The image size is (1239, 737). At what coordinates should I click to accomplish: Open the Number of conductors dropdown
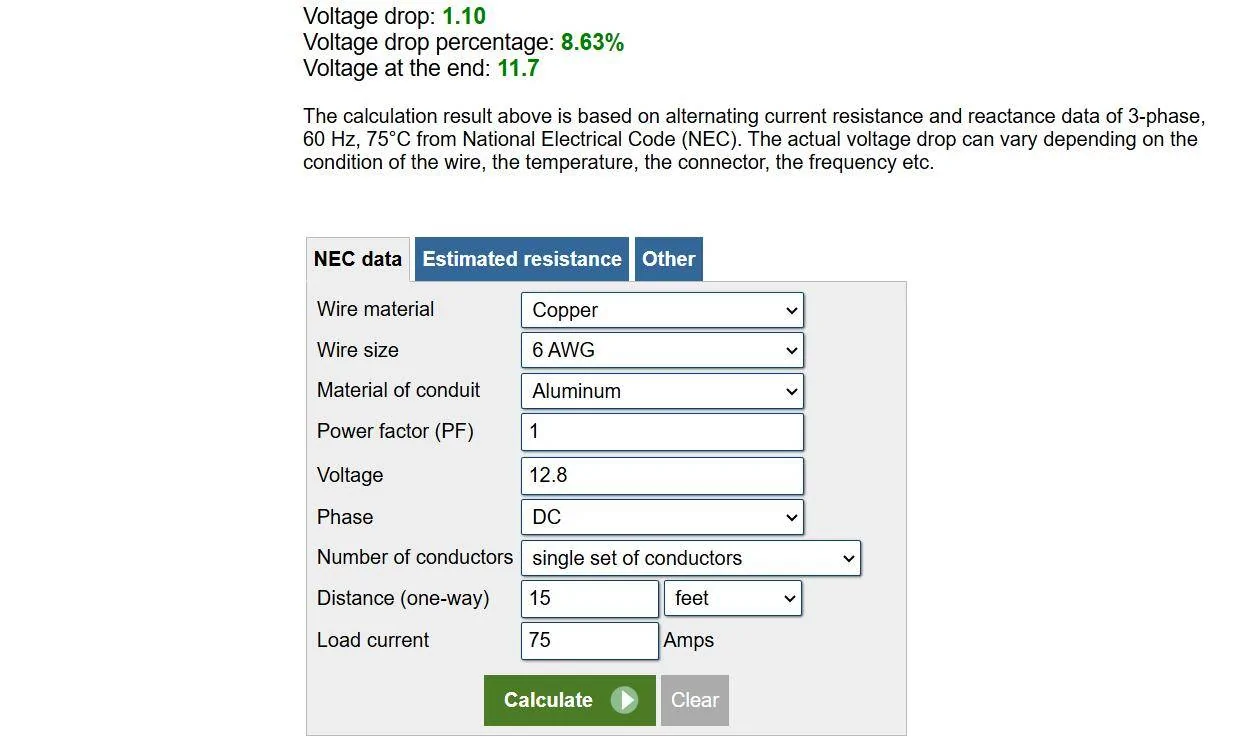pos(690,558)
